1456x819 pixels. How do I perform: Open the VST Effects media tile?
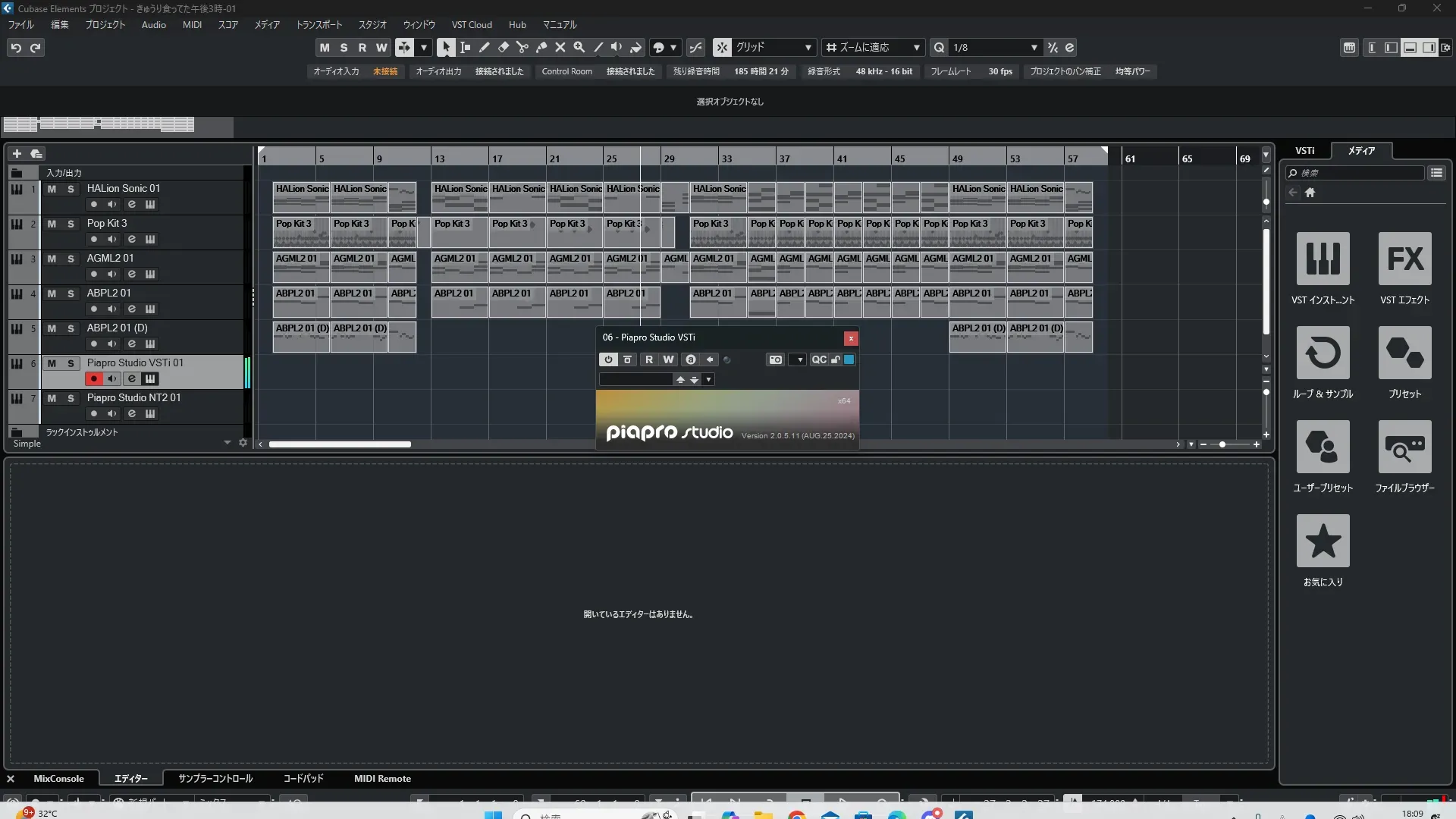[1404, 259]
